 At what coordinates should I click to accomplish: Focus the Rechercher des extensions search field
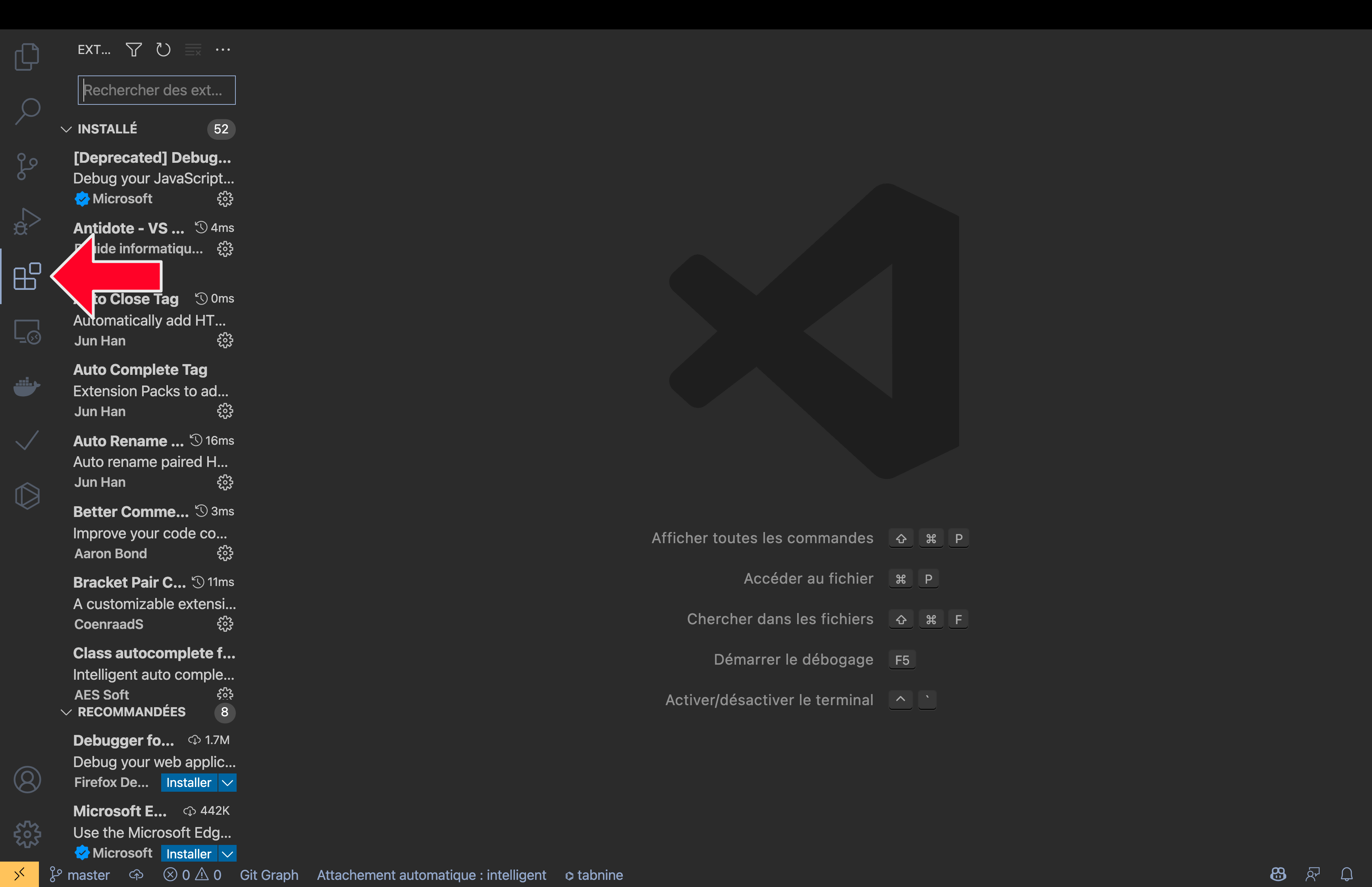(156, 91)
